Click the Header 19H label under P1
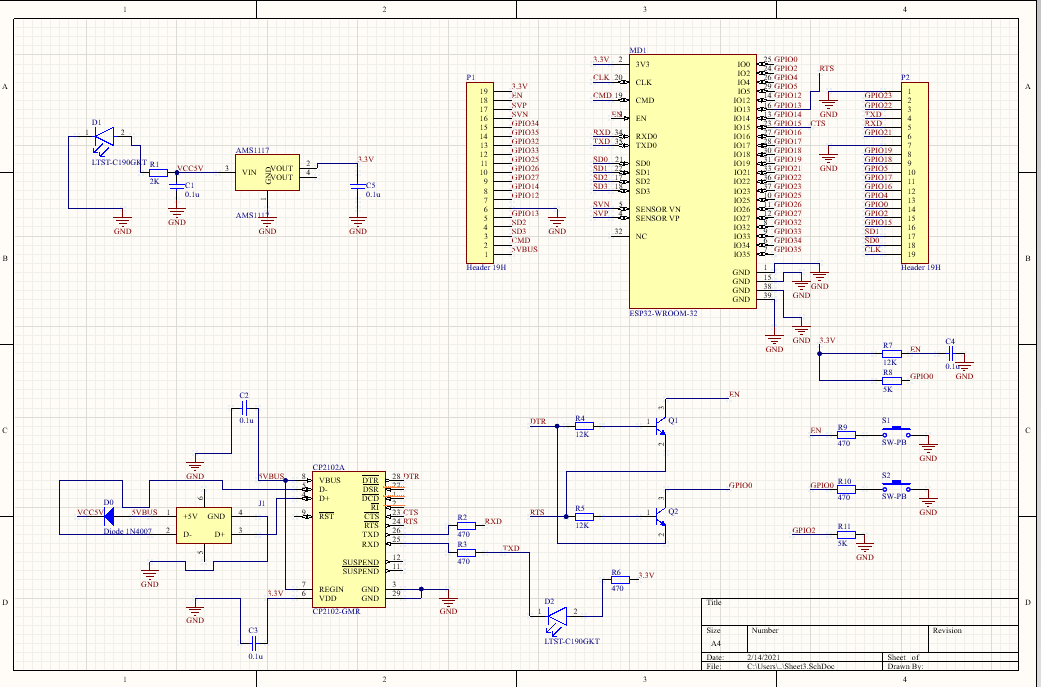The width and height of the screenshot is (1041, 687). (x=486, y=267)
